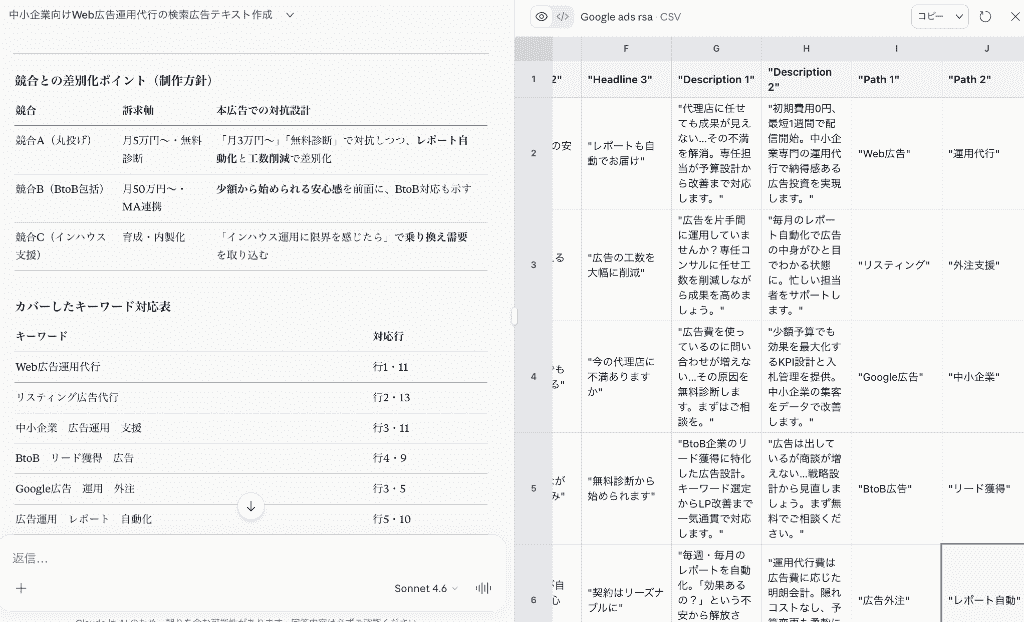Expand the conversation title chevron menu
The image size is (1024, 622).
[x=290, y=15]
